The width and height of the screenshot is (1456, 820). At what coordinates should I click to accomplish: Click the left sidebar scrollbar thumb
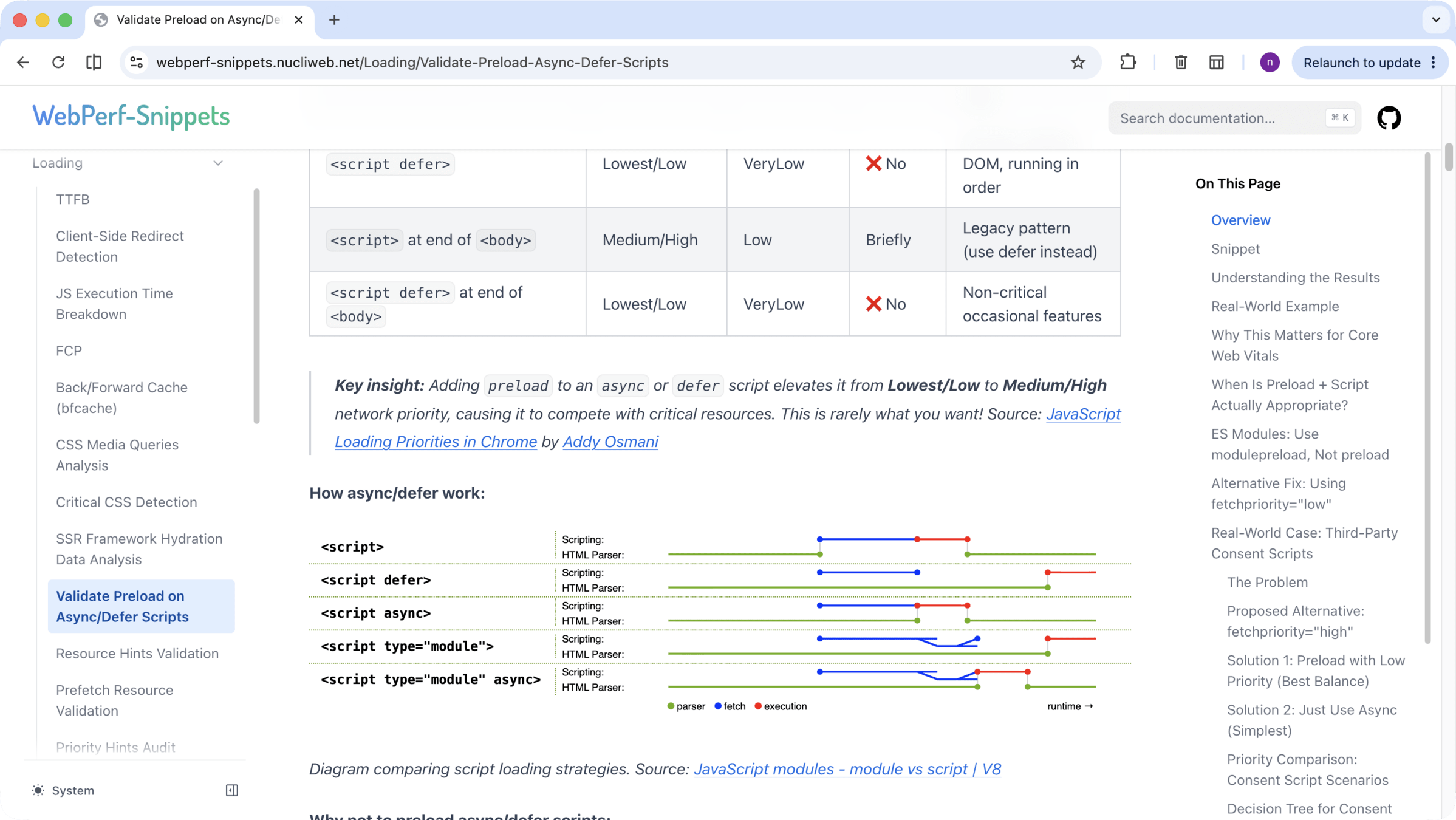(256, 307)
